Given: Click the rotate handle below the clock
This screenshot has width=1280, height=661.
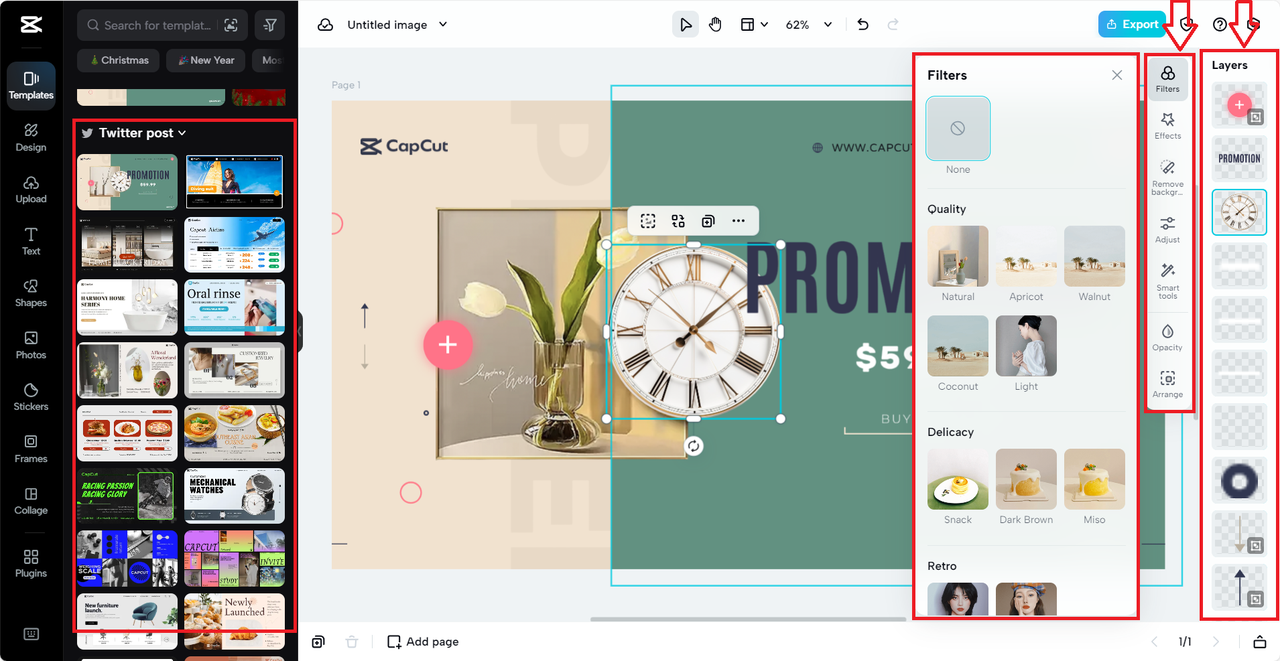Looking at the screenshot, I should 694,446.
